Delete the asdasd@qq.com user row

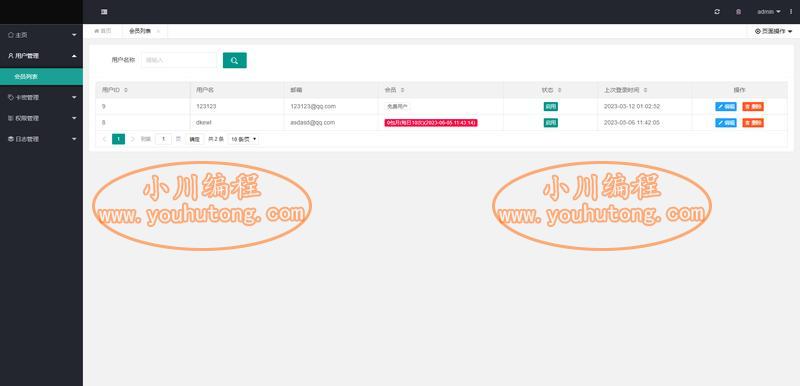(753, 123)
